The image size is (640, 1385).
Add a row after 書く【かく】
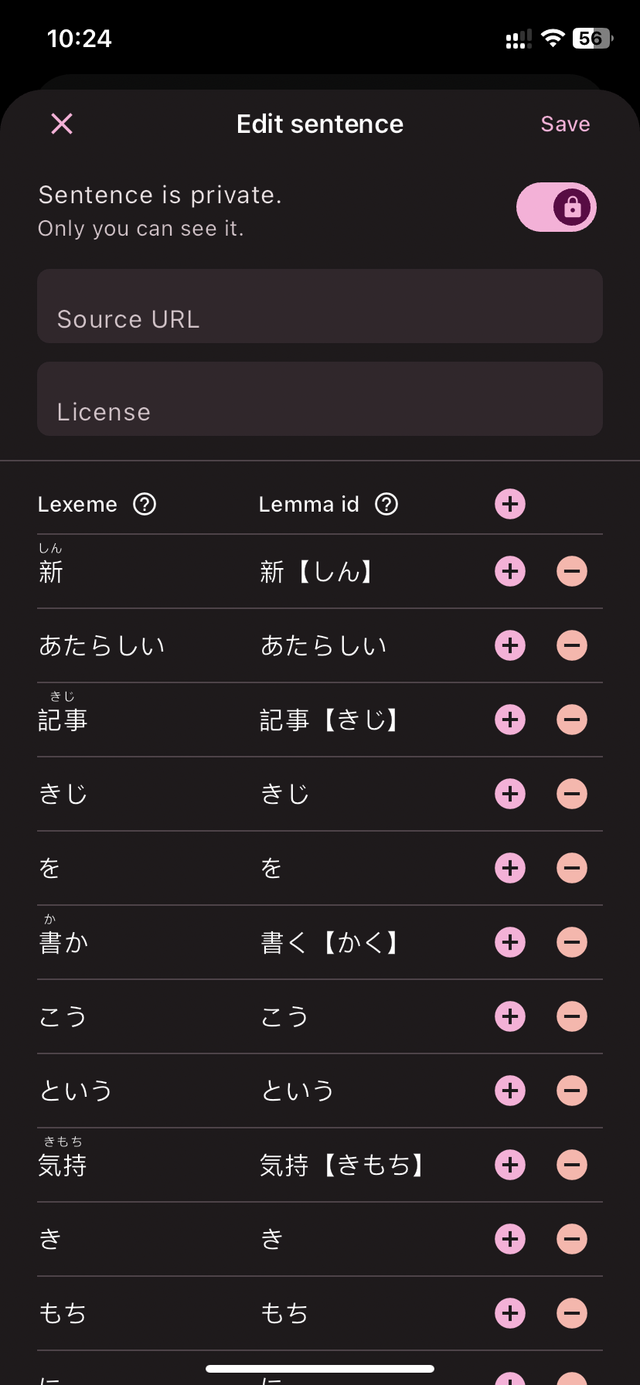[x=510, y=942]
